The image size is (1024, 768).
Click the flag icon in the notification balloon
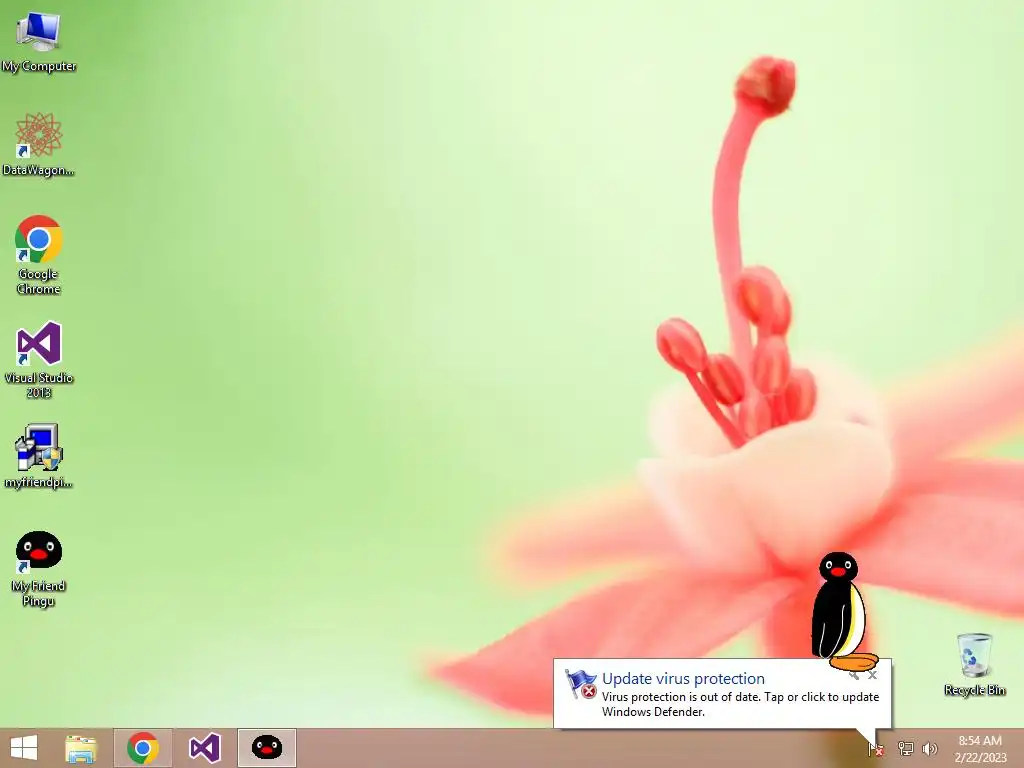(581, 684)
